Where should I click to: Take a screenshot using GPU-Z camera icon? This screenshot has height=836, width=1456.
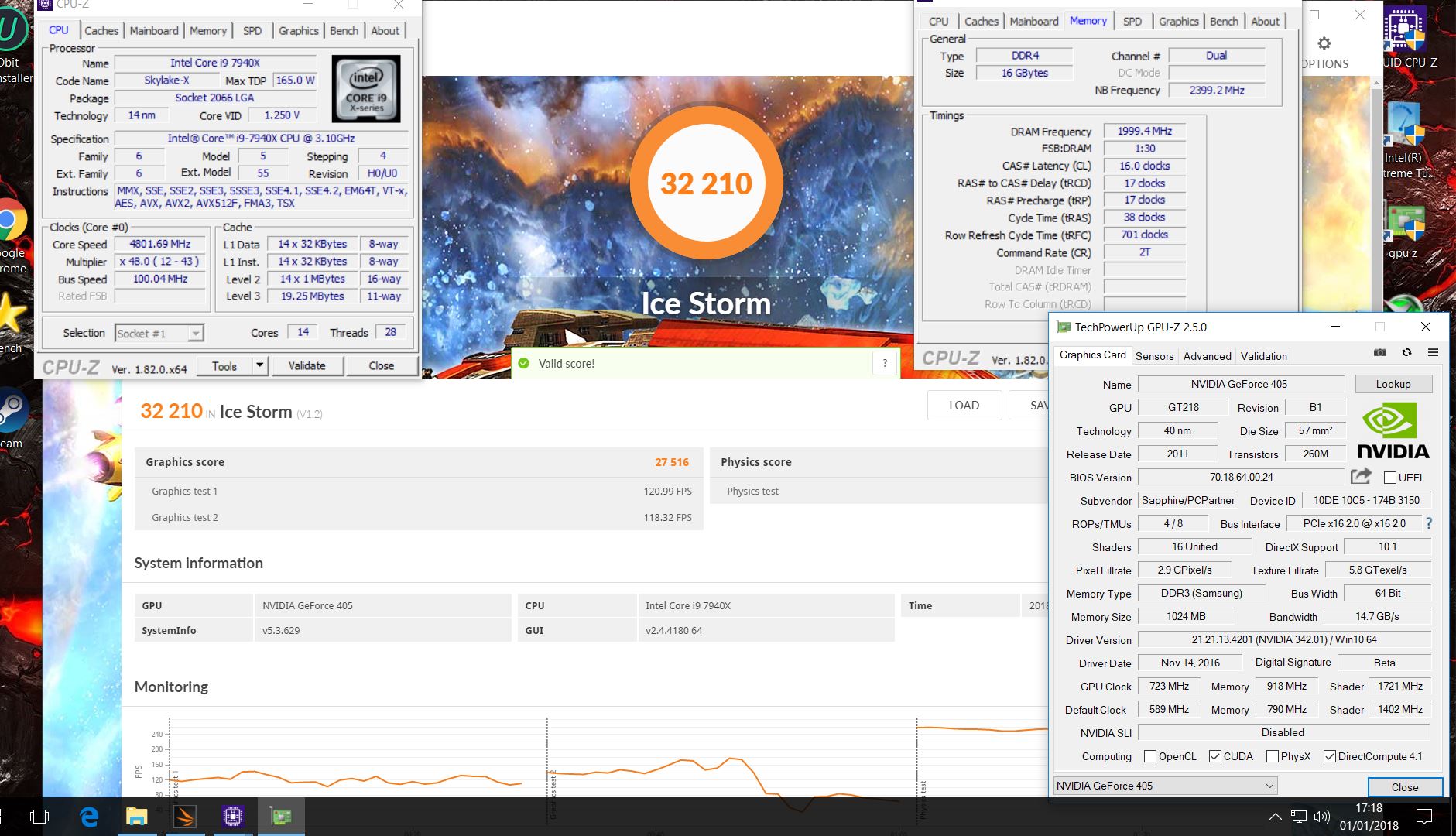(1380, 353)
